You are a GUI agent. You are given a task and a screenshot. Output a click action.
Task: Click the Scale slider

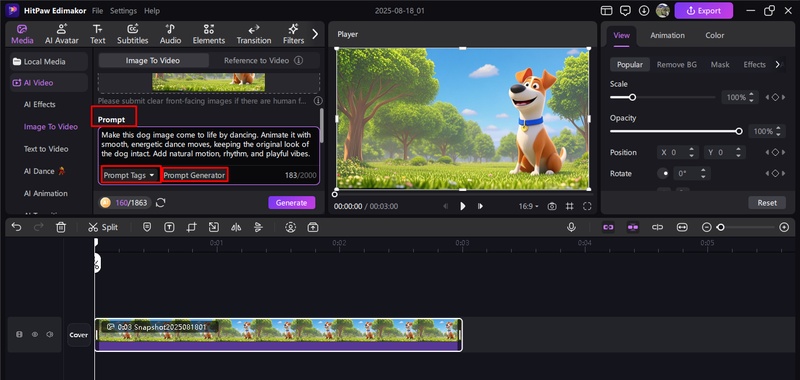[x=663, y=97]
